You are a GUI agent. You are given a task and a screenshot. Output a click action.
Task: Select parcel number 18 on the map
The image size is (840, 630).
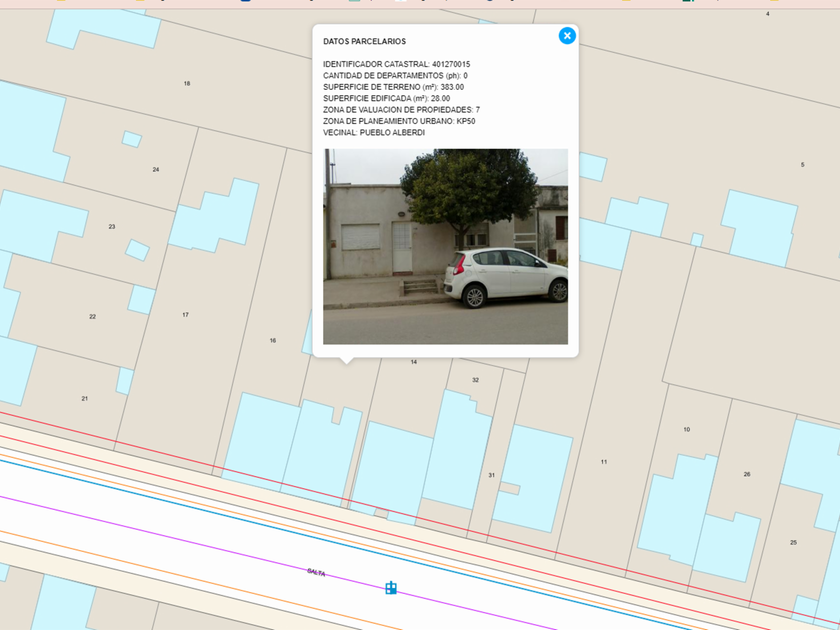point(187,84)
